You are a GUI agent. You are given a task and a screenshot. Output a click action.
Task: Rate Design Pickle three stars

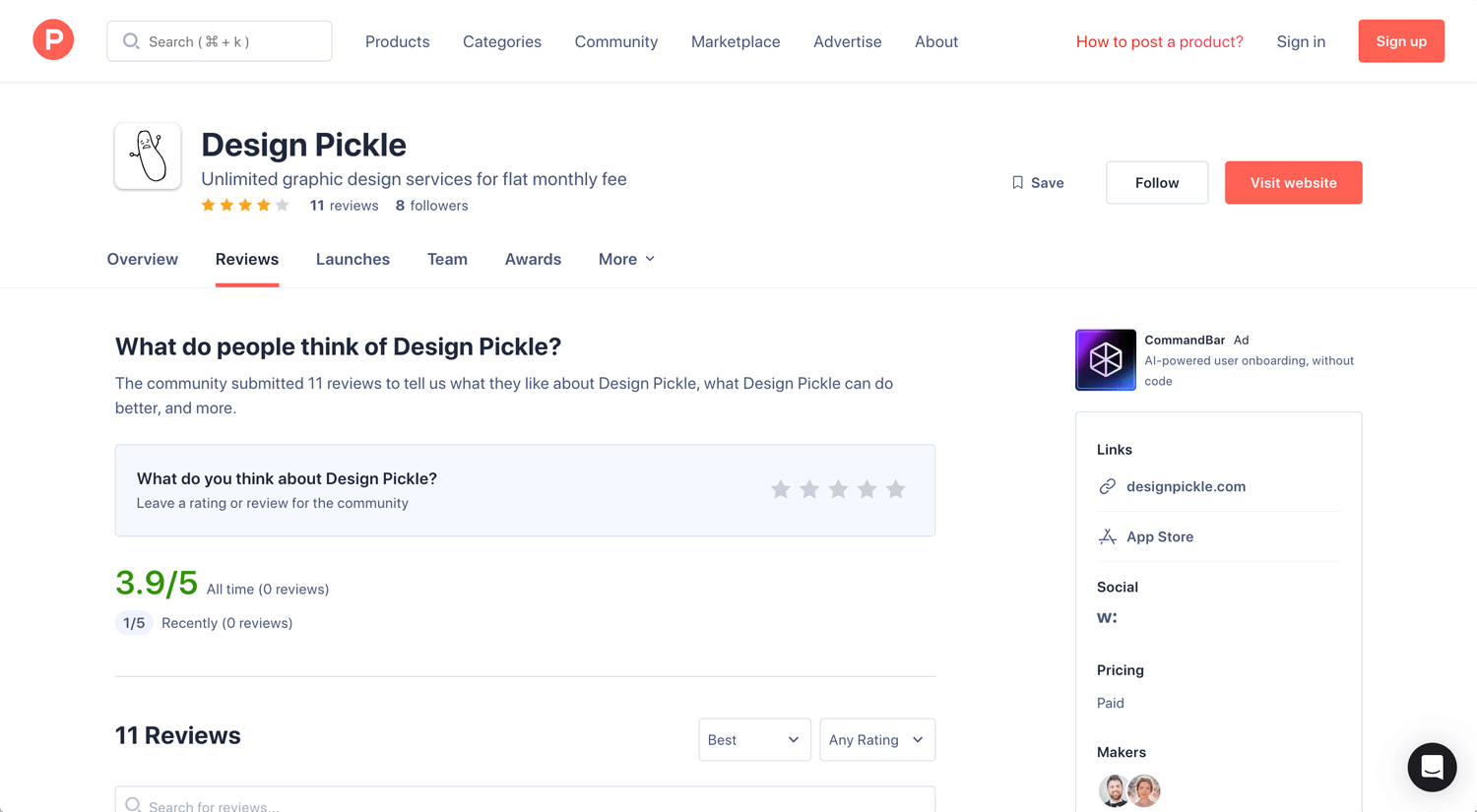[x=838, y=489]
